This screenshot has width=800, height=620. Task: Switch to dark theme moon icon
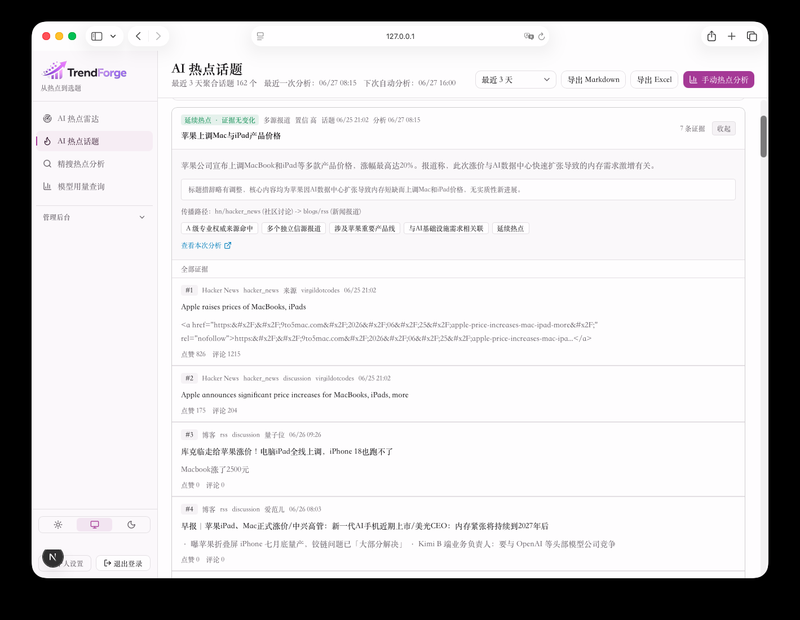point(131,525)
